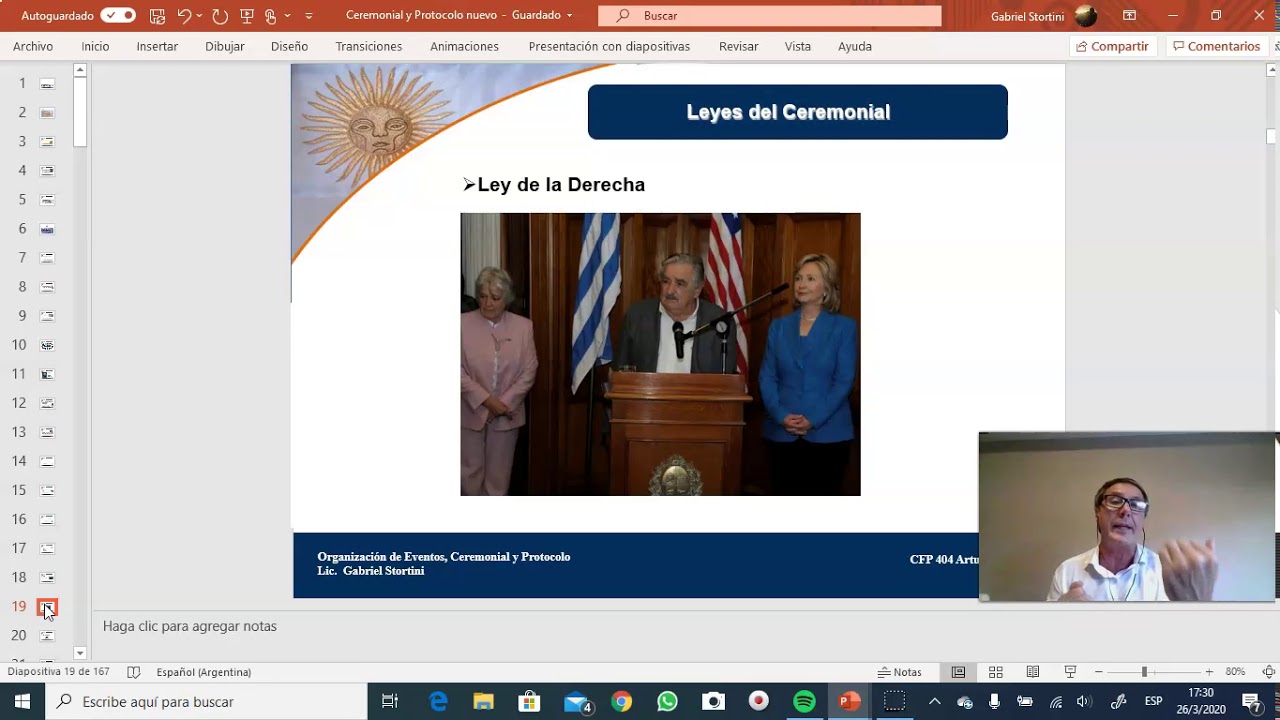Open the touch/mouse mode dropdown arrow
The width and height of the screenshot is (1280, 720).
pyautogui.click(x=287, y=16)
